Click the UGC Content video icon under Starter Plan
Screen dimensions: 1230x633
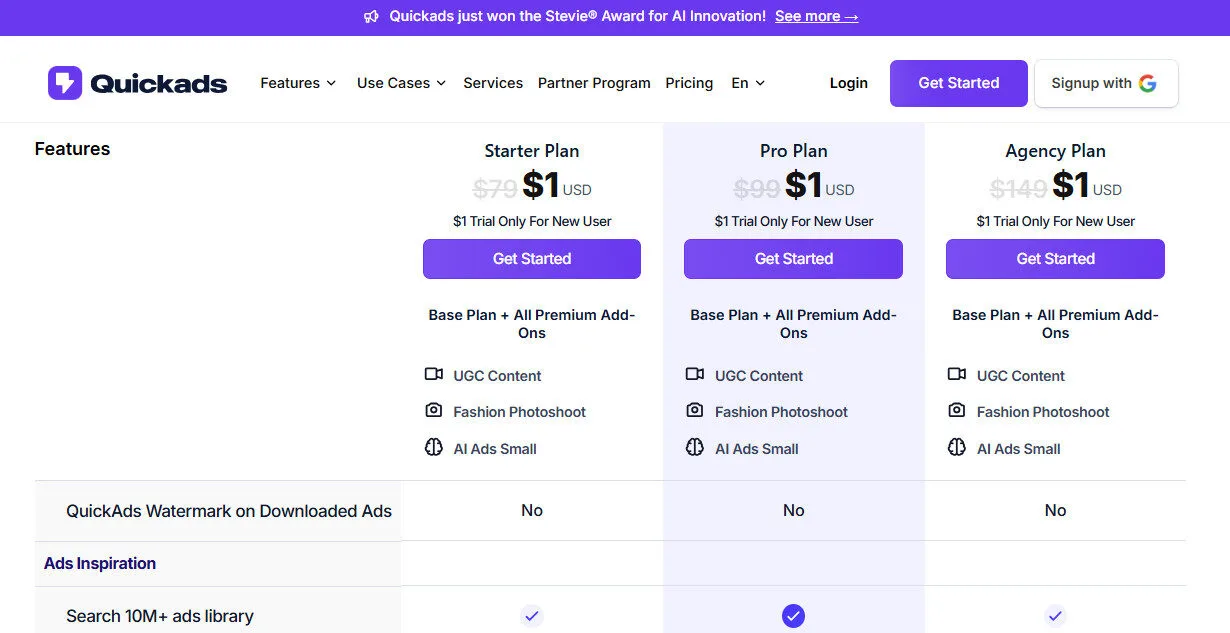434,374
